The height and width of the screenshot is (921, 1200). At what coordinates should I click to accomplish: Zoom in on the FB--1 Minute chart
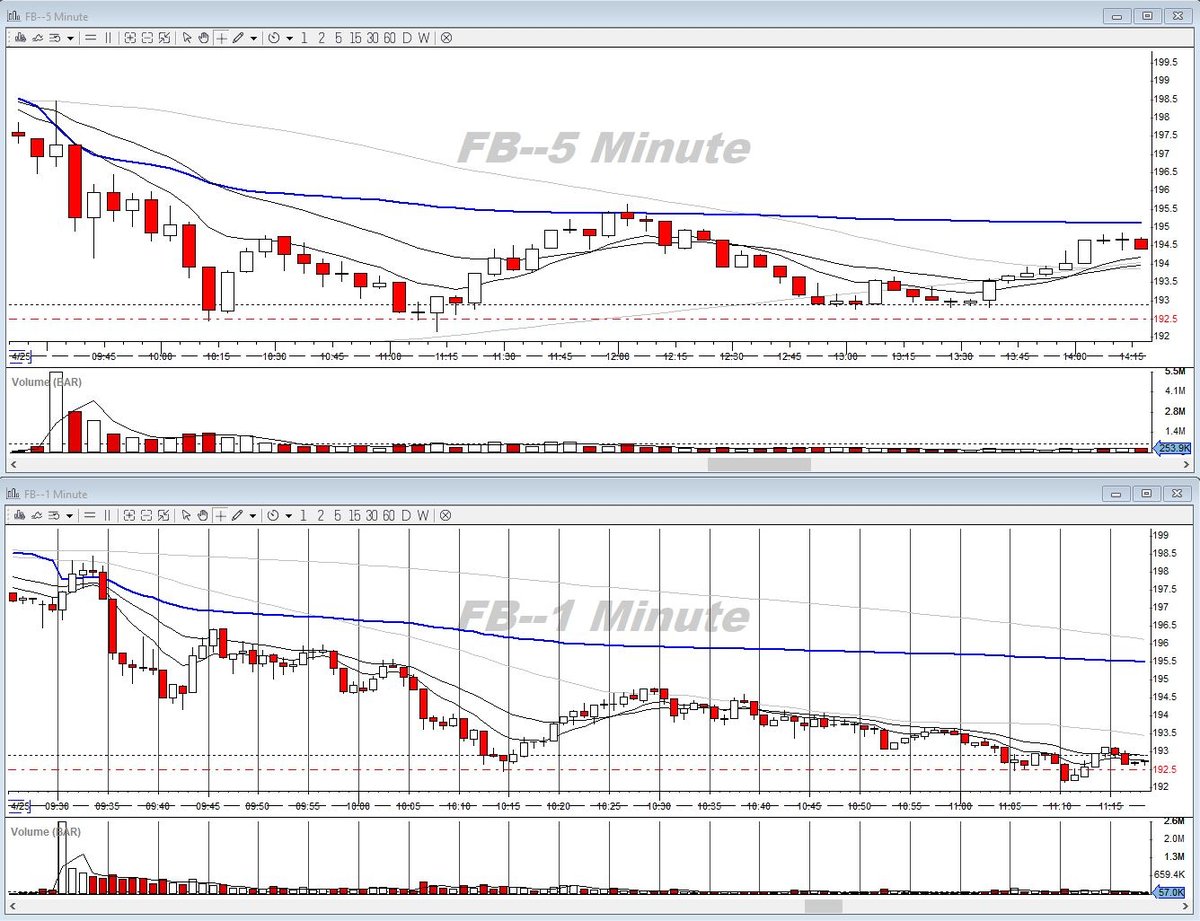pos(130,515)
